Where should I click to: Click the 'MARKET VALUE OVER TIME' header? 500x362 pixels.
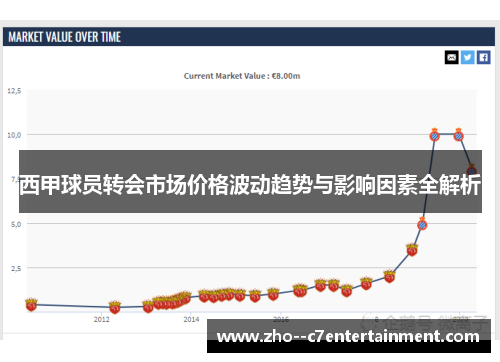(x=64, y=37)
